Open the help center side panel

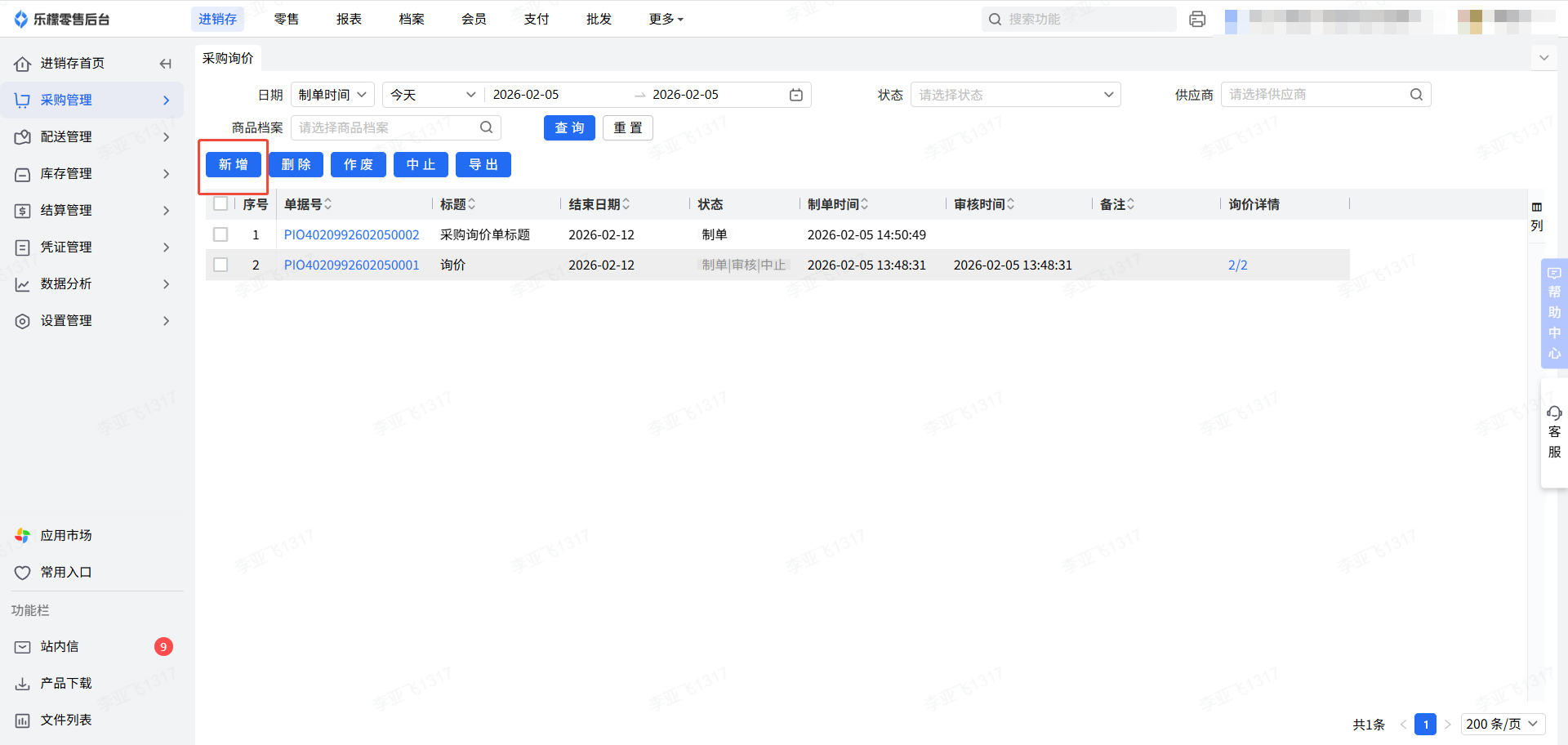(1554, 313)
